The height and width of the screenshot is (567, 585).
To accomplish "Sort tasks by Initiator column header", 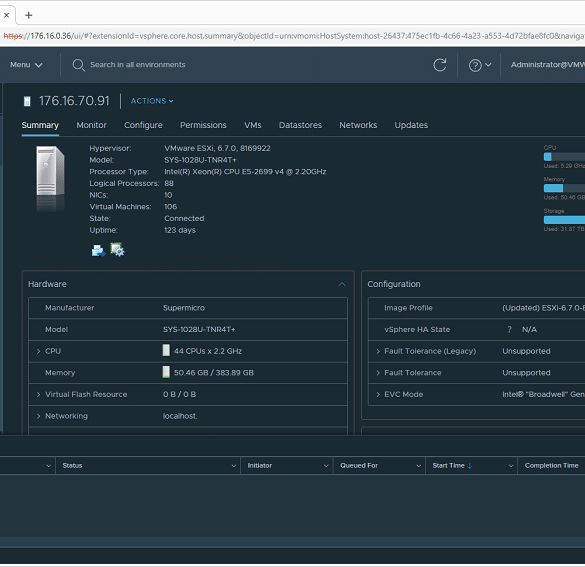I will coord(260,466).
